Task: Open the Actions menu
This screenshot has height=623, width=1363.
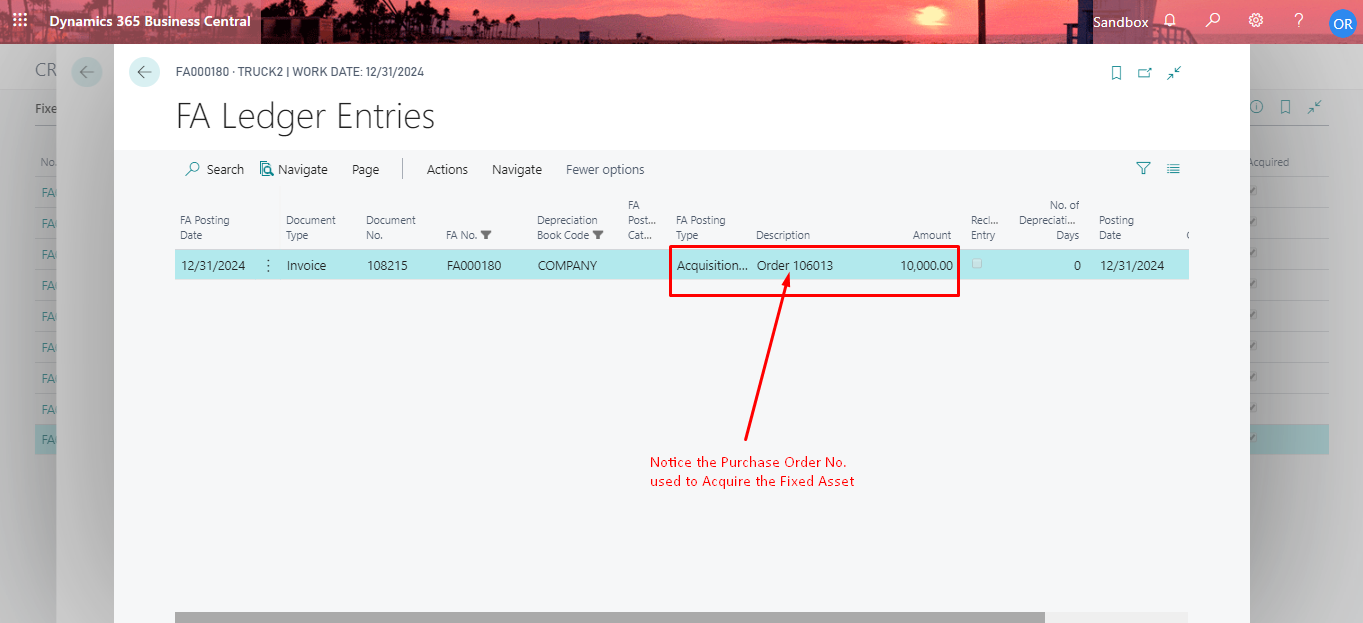Action: [447, 169]
